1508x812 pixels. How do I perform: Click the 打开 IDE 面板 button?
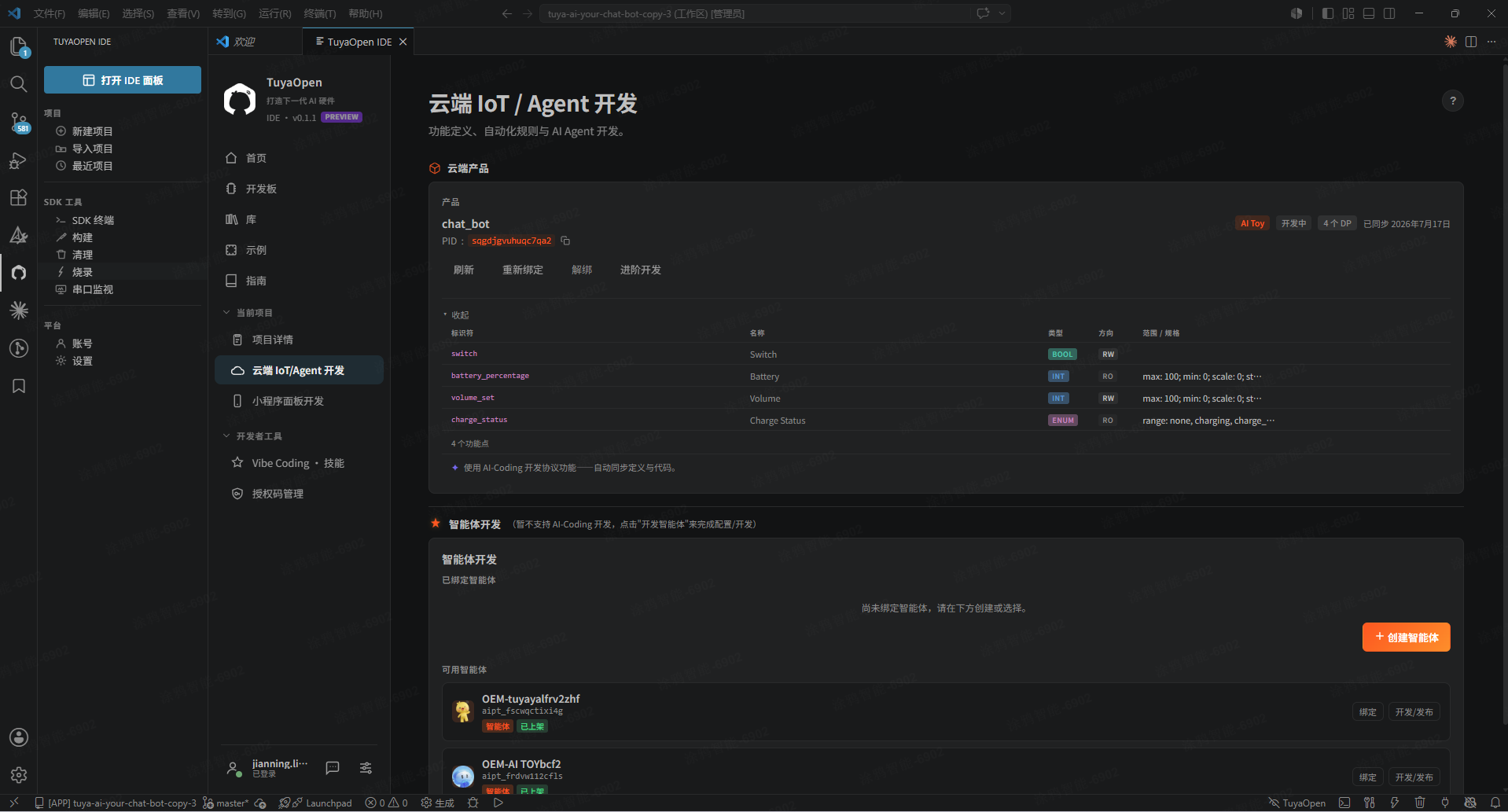(x=123, y=80)
